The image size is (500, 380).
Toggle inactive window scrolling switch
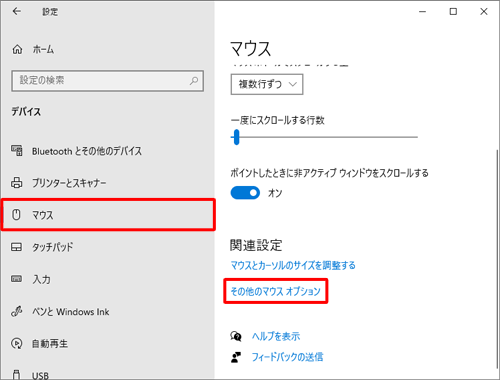click(x=245, y=193)
